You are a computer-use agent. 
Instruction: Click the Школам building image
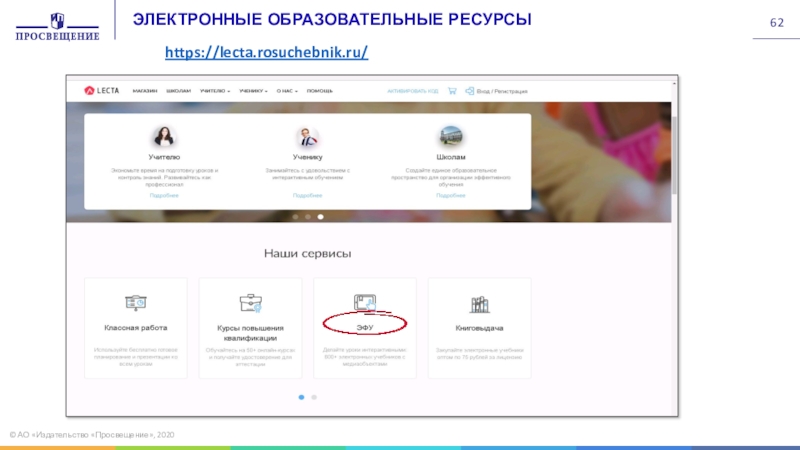tap(451, 136)
